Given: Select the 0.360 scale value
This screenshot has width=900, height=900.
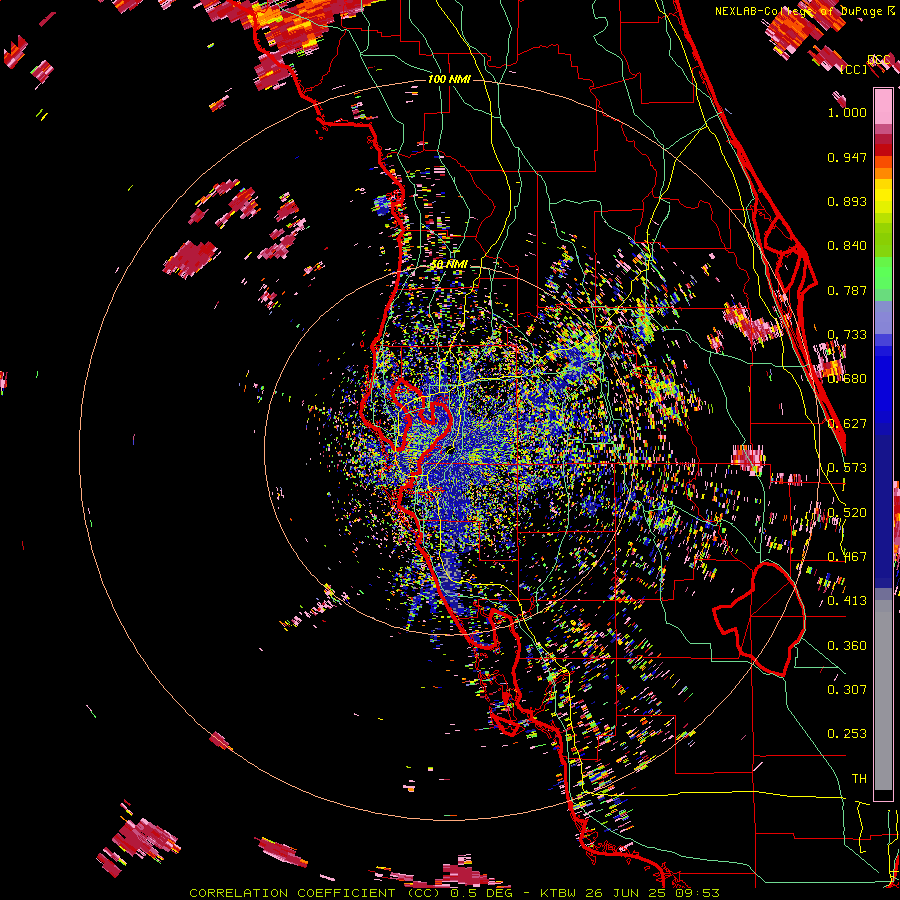Looking at the screenshot, I should click(x=847, y=646).
